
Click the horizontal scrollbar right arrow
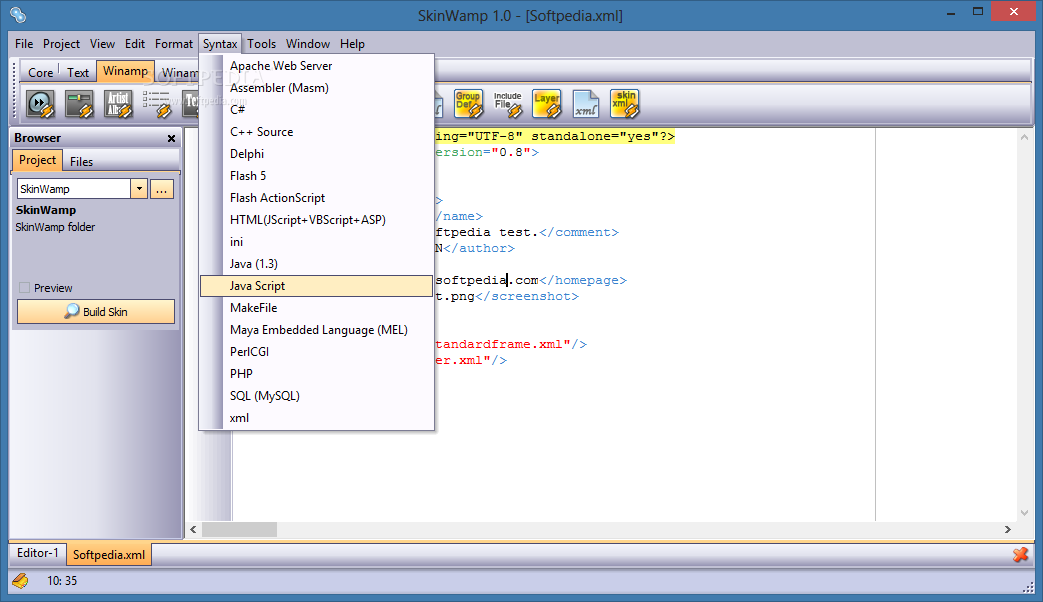(1007, 529)
